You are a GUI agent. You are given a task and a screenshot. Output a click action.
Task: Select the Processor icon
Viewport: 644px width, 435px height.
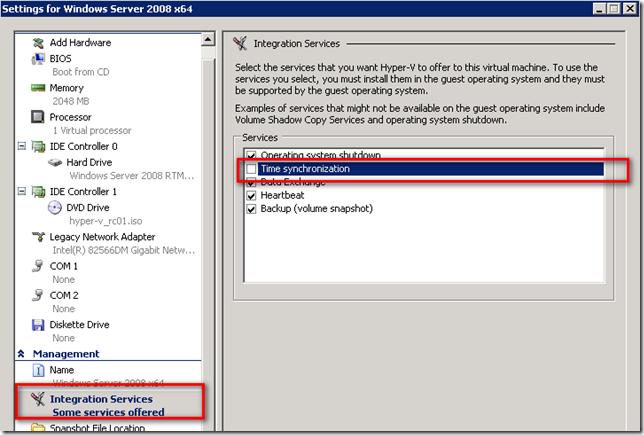click(x=37, y=117)
